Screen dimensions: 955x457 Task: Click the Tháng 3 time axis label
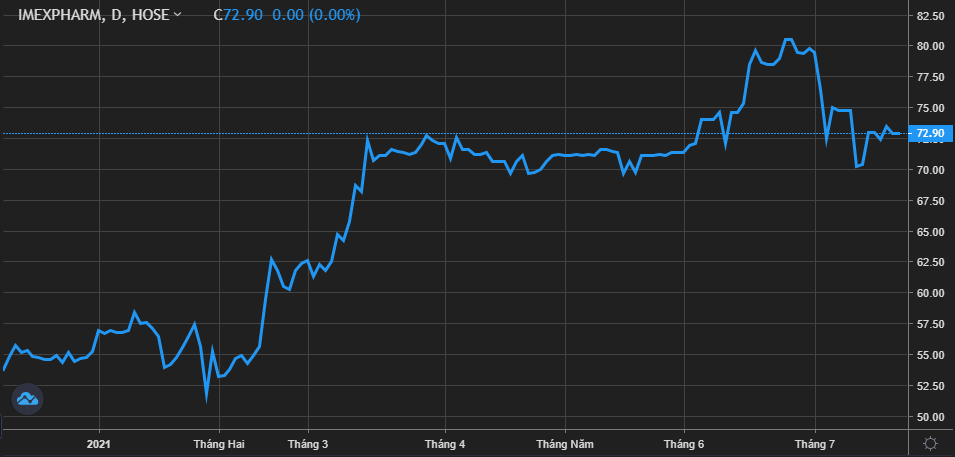coord(308,444)
